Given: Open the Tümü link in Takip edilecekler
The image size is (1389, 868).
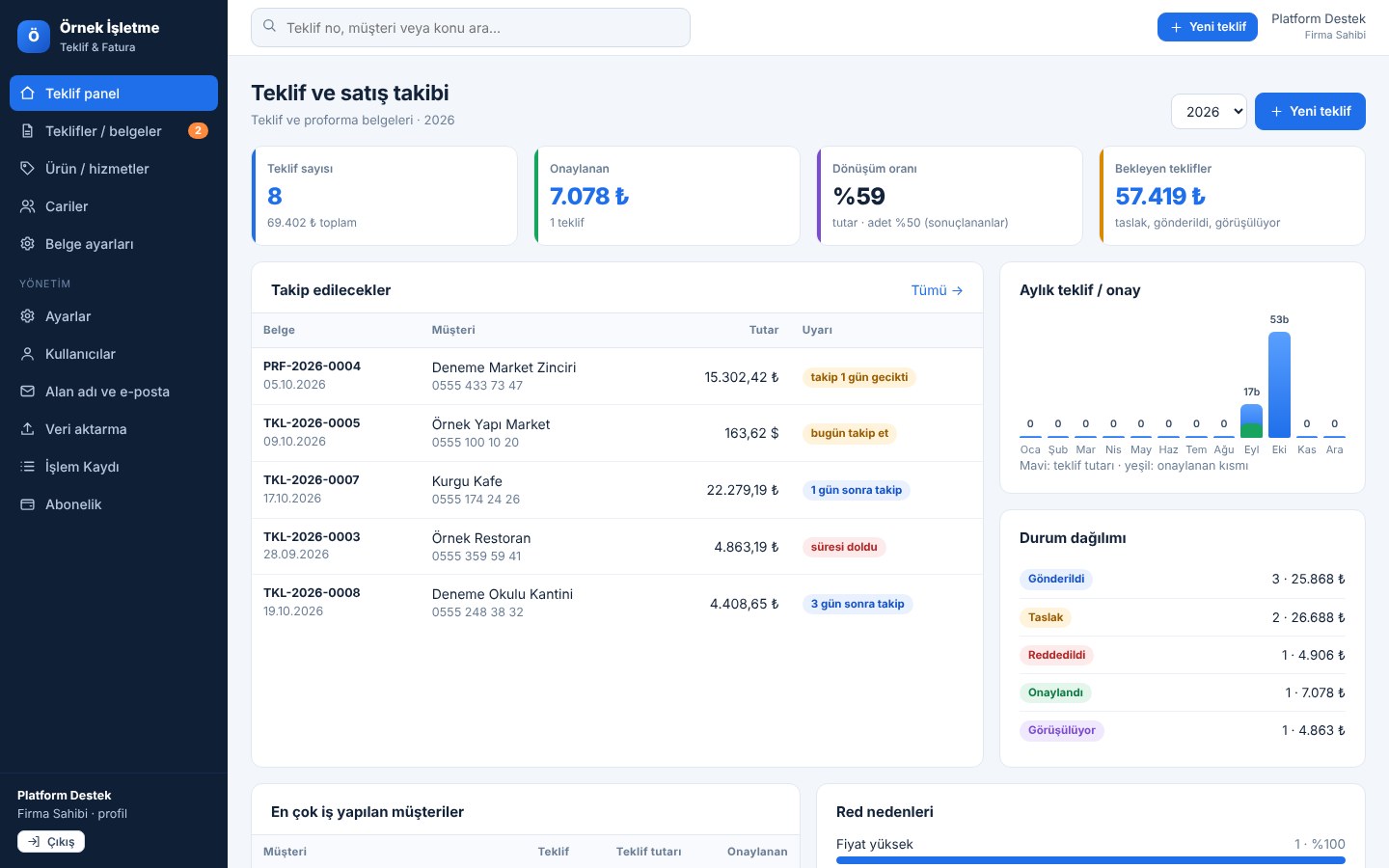Looking at the screenshot, I should [937, 290].
